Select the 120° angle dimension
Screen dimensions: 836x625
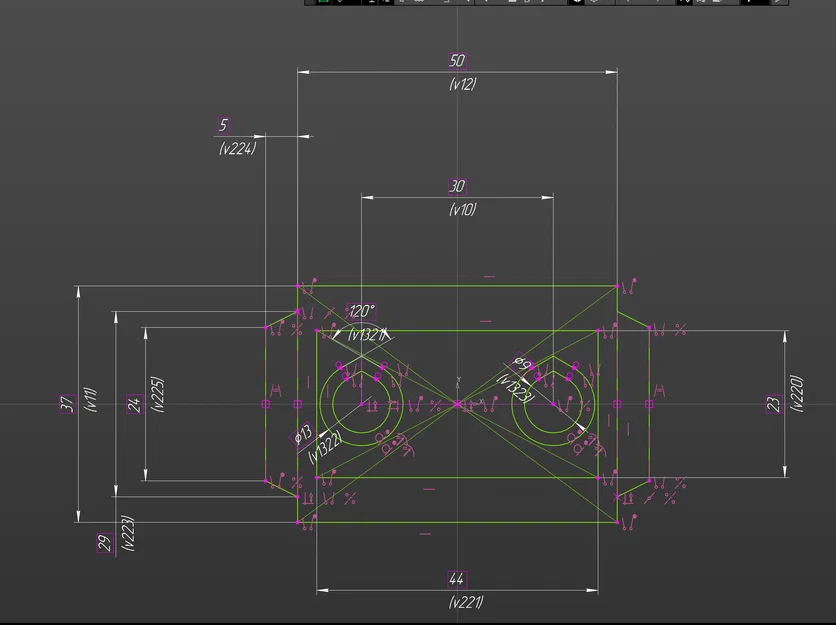pos(361,311)
